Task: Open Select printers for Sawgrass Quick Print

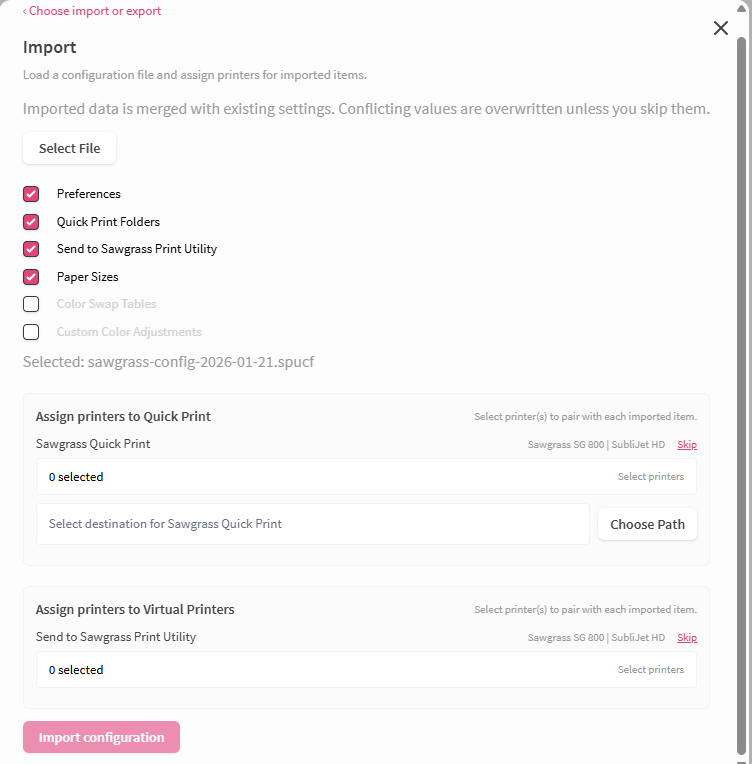Action: [x=651, y=477]
